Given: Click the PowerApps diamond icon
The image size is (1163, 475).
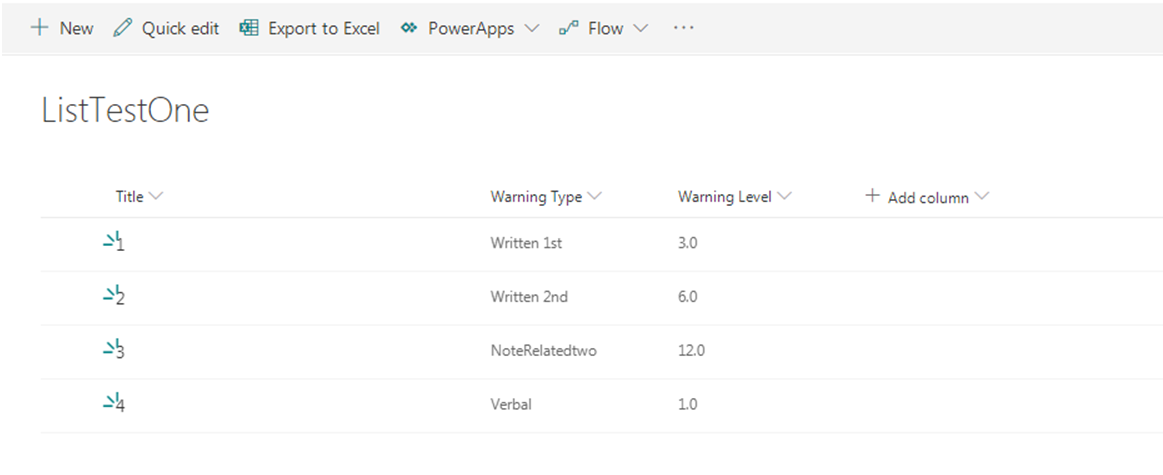Looking at the screenshot, I should coord(409,28).
